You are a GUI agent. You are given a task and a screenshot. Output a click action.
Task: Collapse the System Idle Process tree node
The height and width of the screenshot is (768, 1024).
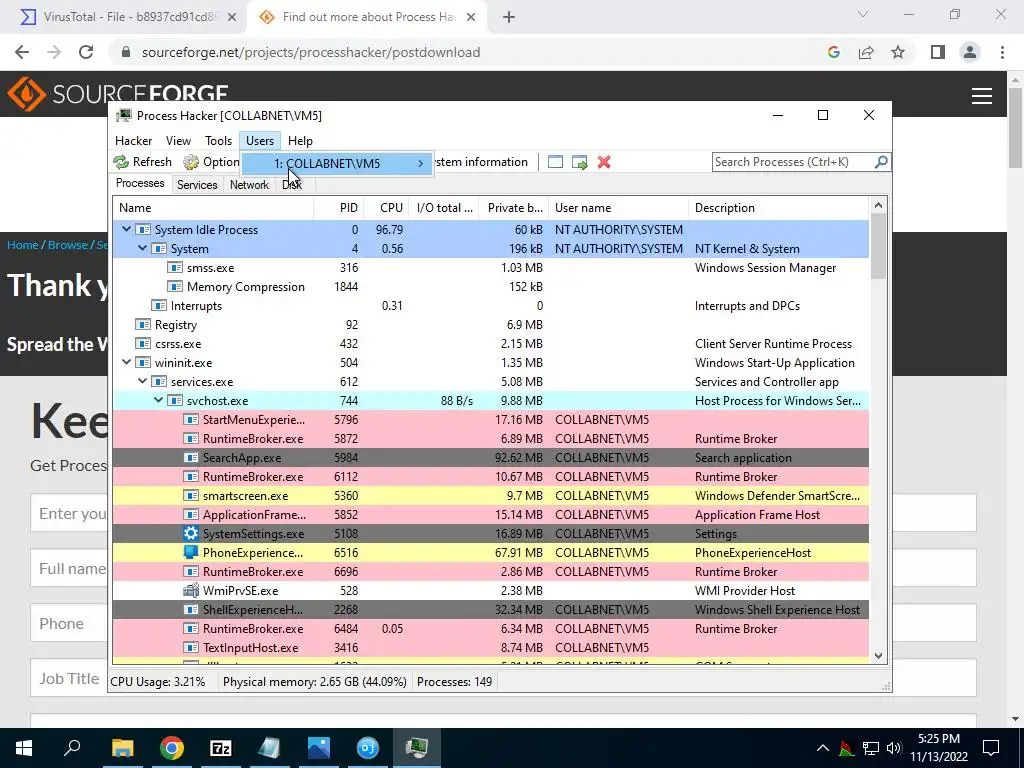[127, 229]
